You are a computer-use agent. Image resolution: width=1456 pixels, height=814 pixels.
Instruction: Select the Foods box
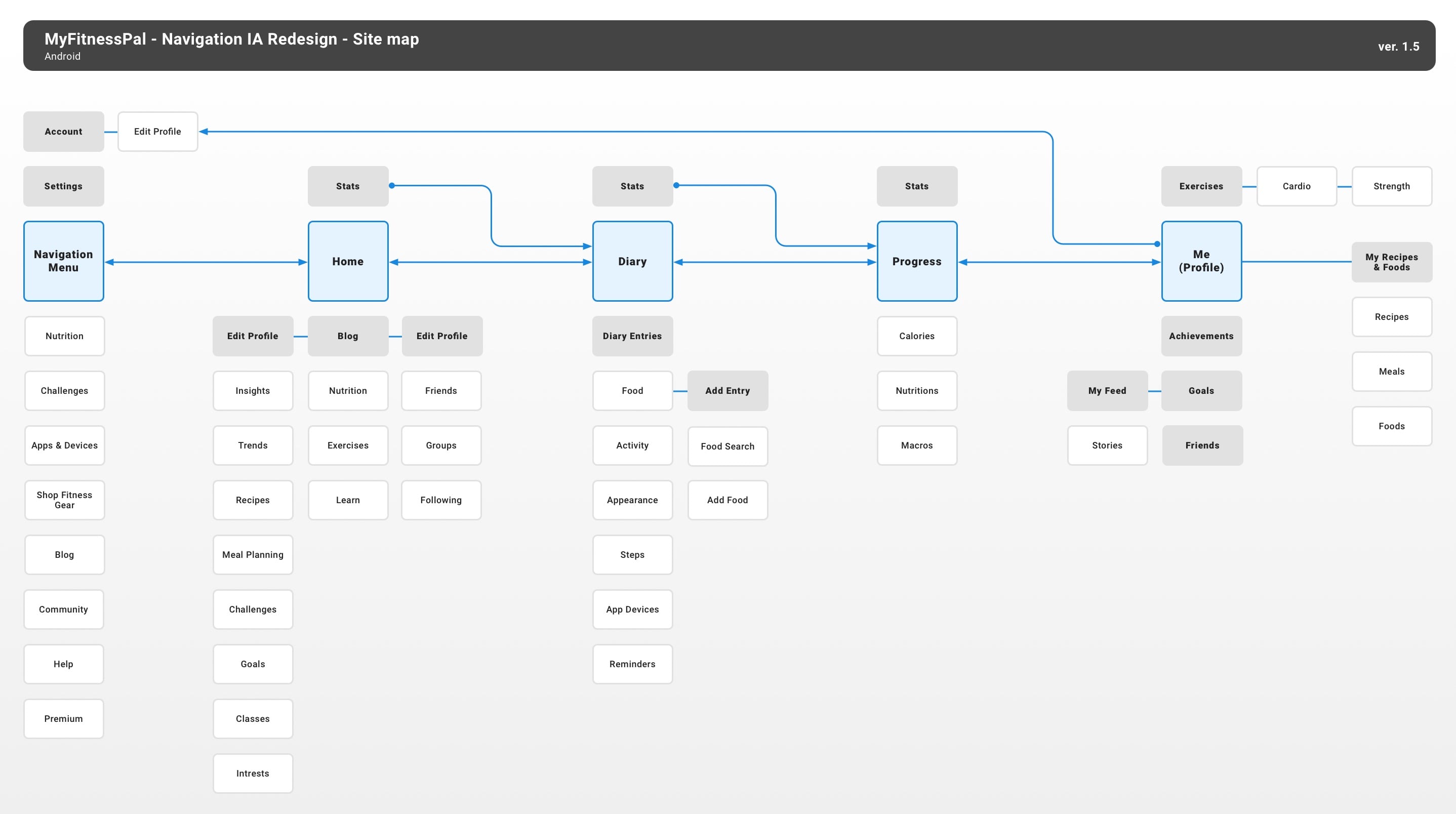click(1392, 426)
